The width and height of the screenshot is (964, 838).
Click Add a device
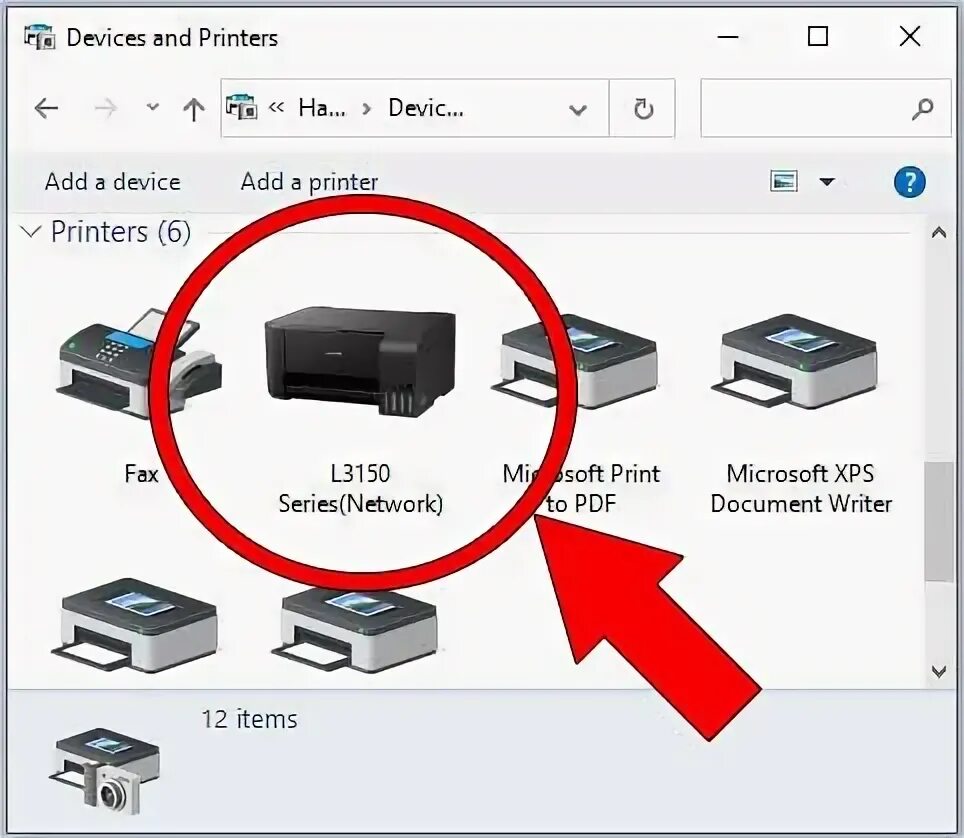pyautogui.click(x=113, y=182)
